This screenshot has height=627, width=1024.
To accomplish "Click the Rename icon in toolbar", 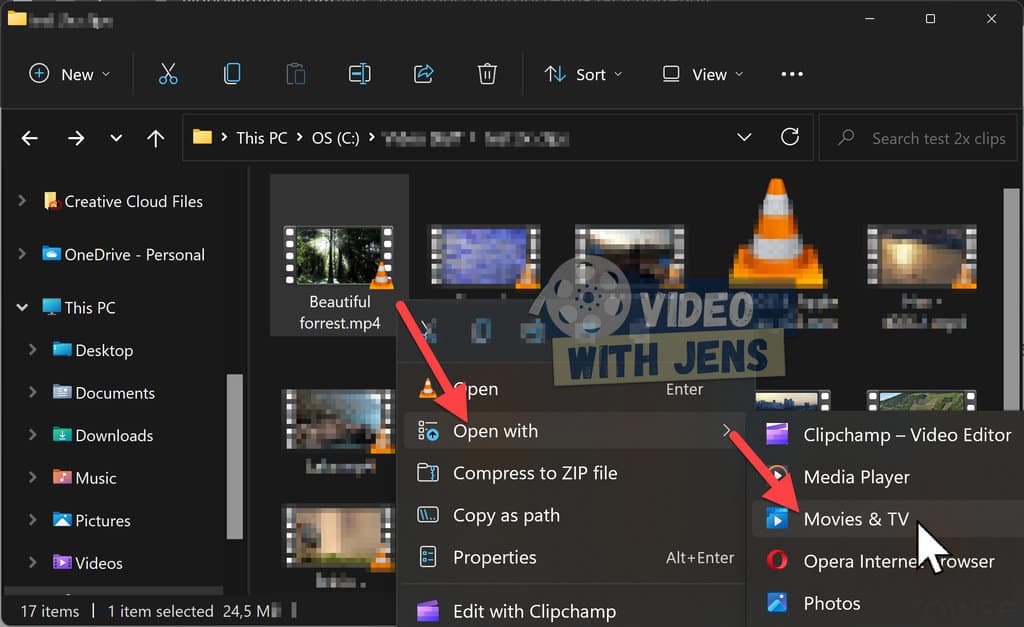I will click(x=359, y=74).
